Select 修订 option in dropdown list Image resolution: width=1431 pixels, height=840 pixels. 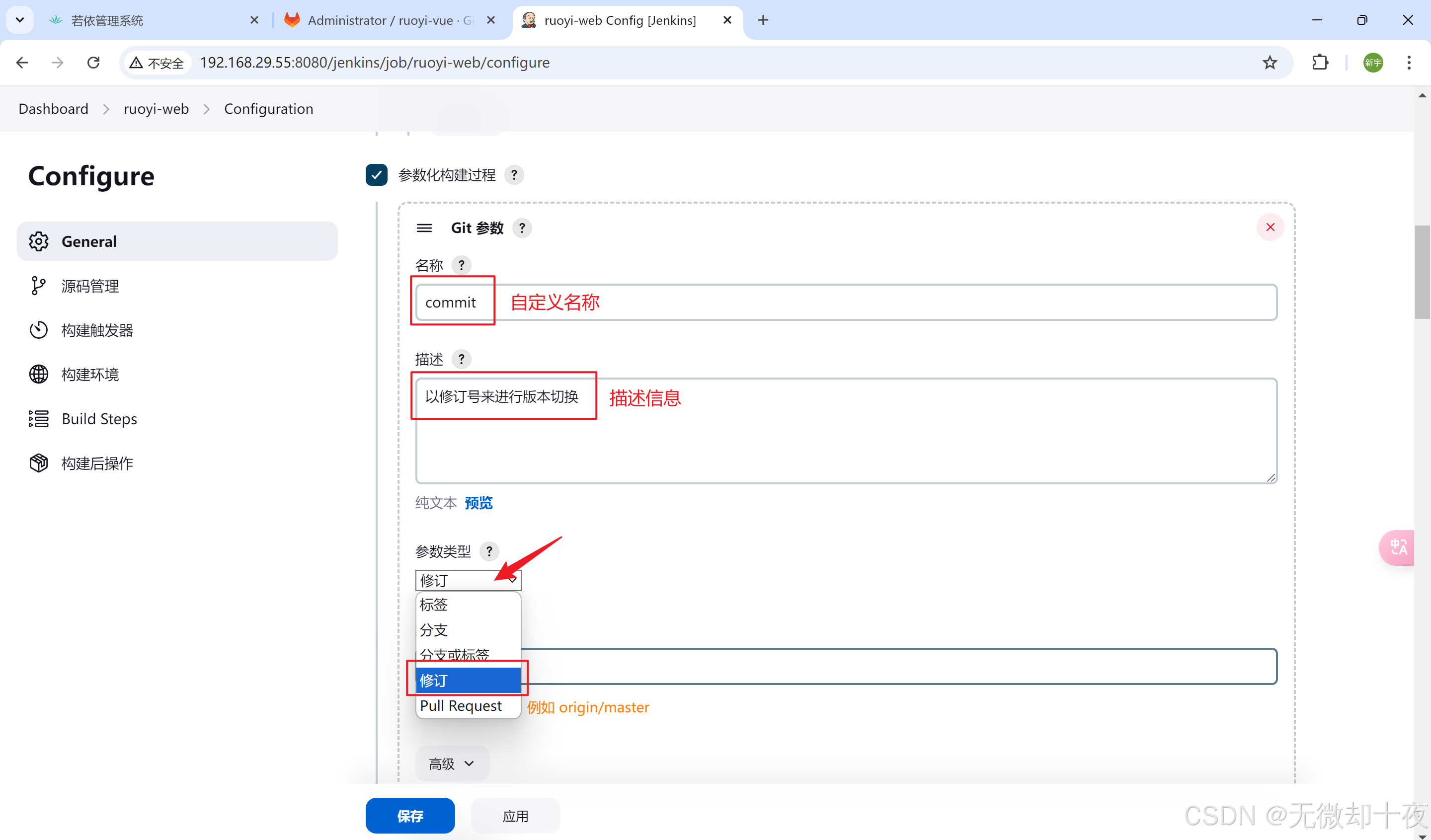point(468,680)
